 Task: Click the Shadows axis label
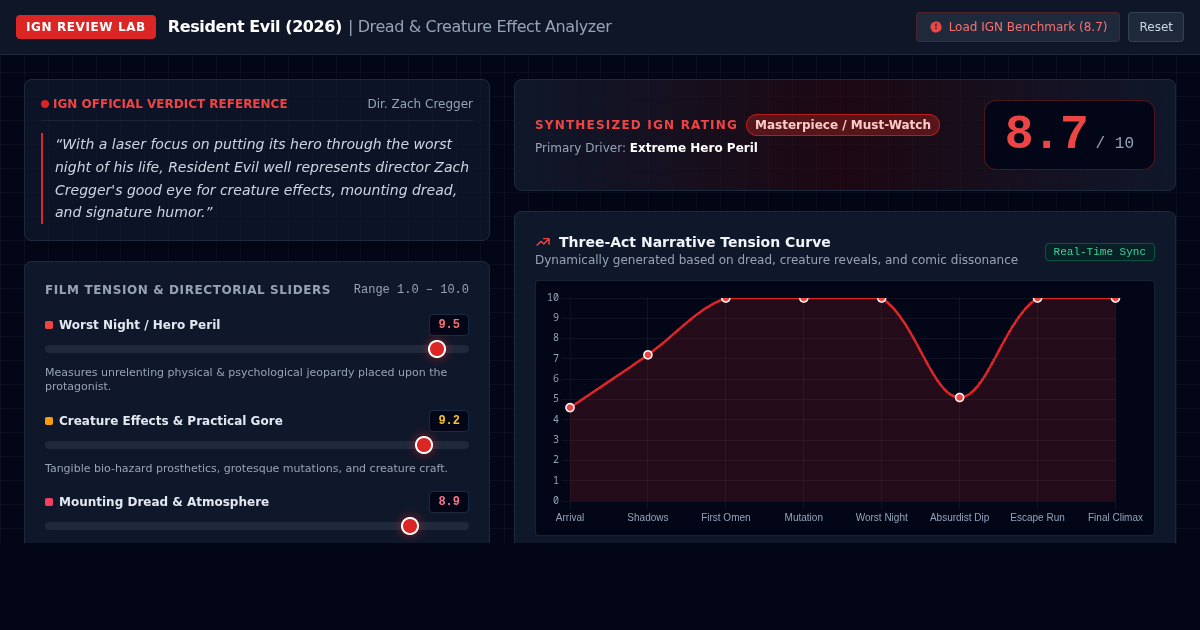(x=648, y=518)
